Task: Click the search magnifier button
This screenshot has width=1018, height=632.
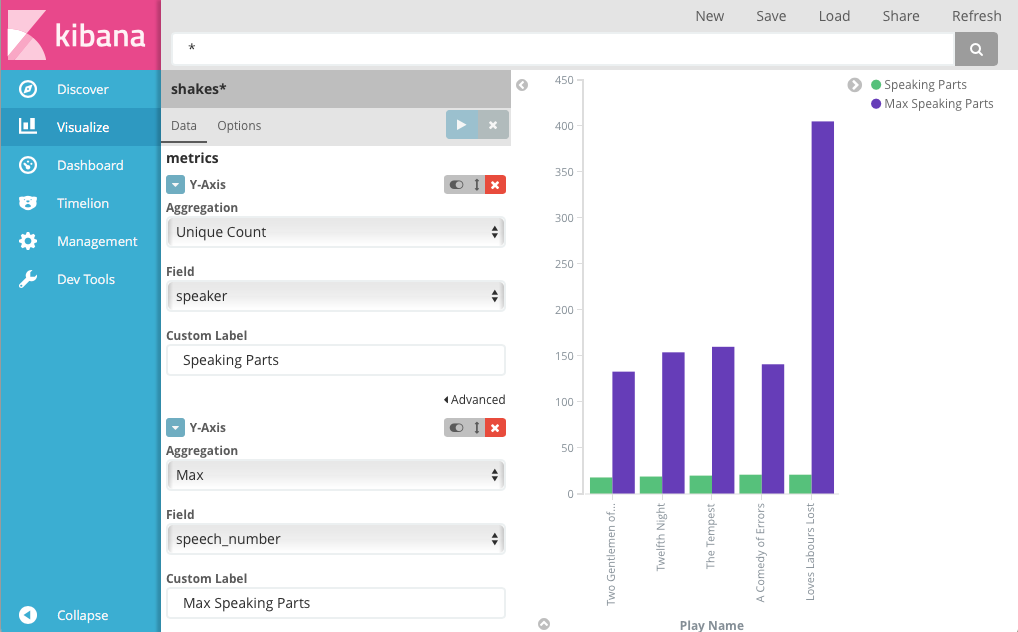Action: click(975, 48)
